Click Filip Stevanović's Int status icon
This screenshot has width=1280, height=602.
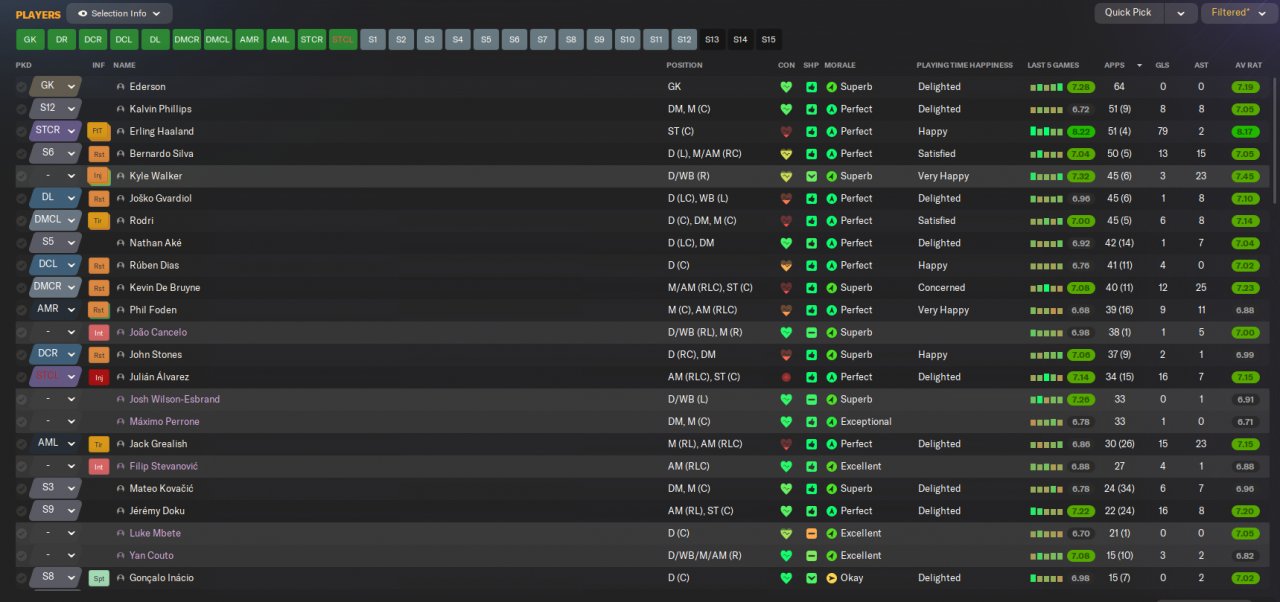(98, 466)
